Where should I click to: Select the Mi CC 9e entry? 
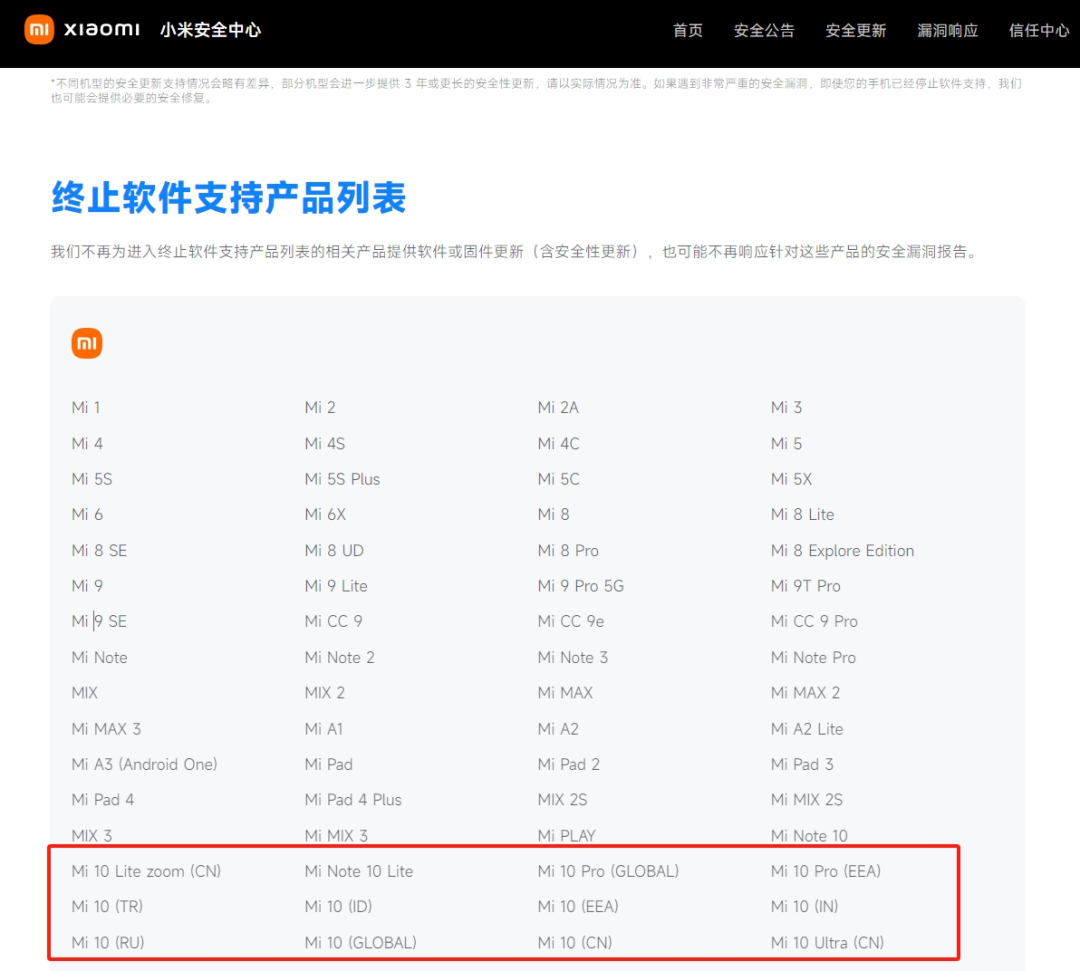pyautogui.click(x=571, y=622)
